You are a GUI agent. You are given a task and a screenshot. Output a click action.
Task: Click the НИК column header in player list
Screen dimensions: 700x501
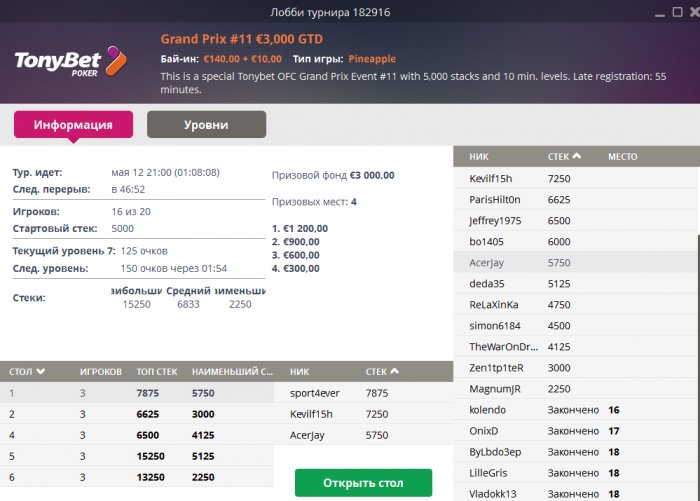tap(479, 157)
